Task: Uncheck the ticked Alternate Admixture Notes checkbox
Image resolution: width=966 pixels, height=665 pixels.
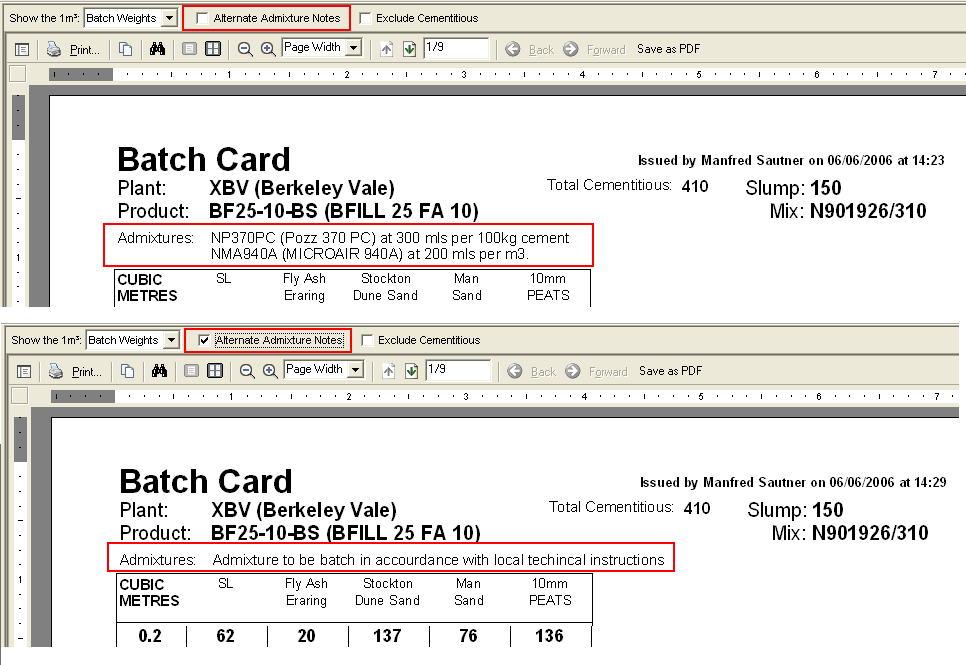Action: tap(204, 340)
